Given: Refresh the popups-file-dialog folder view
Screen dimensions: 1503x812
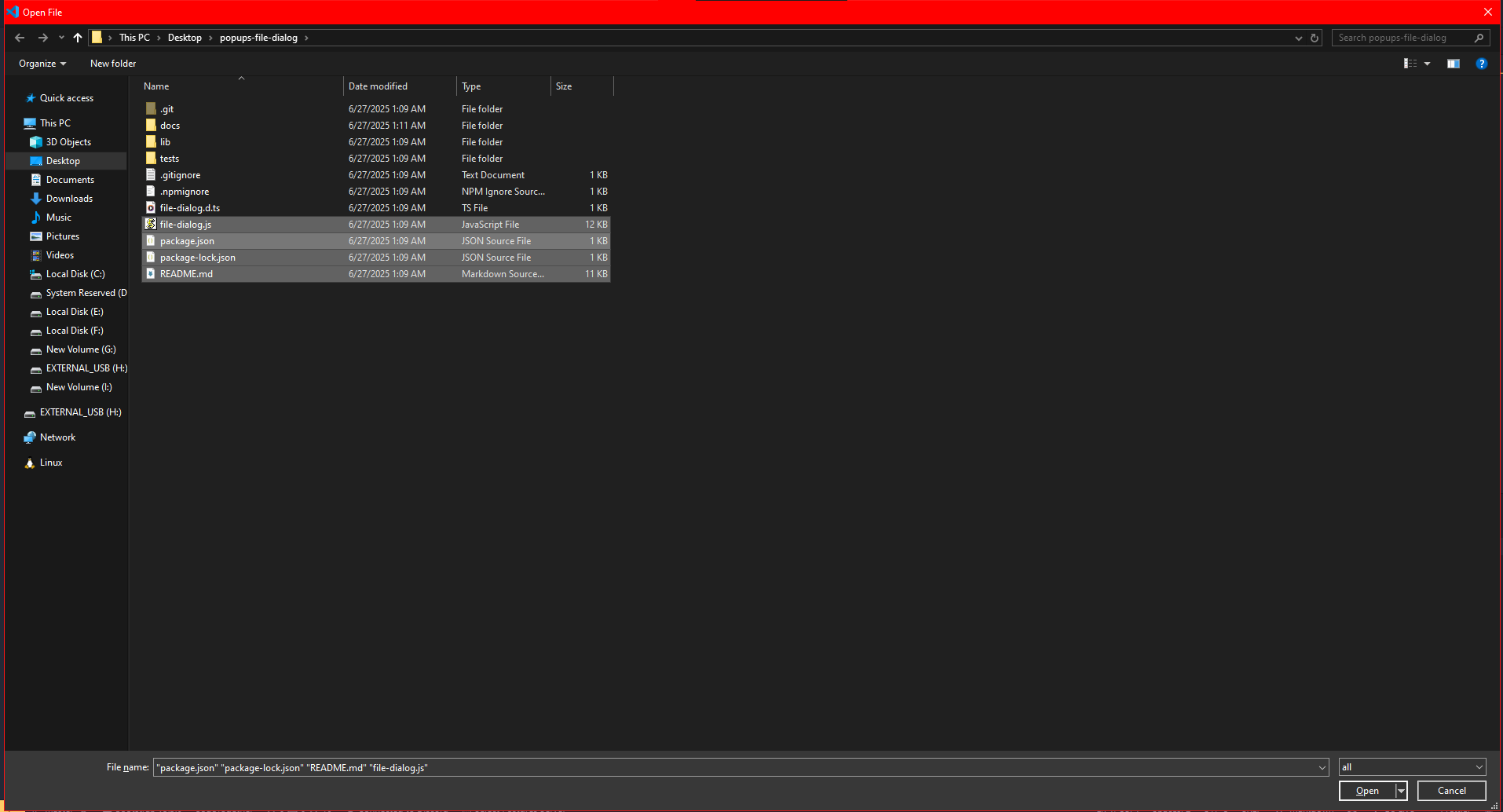Looking at the screenshot, I should click(x=1314, y=38).
